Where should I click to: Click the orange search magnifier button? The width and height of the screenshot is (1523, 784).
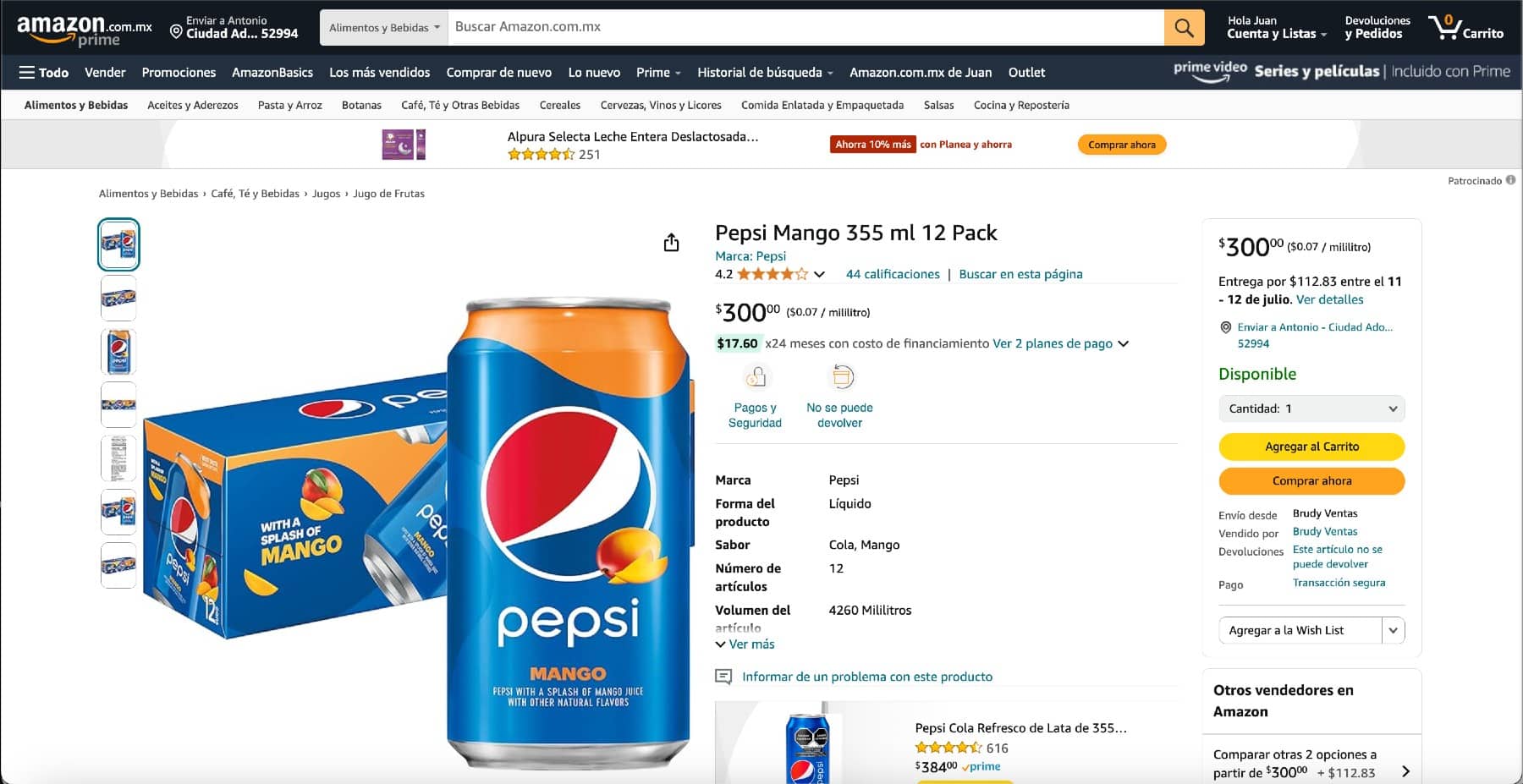click(1184, 28)
